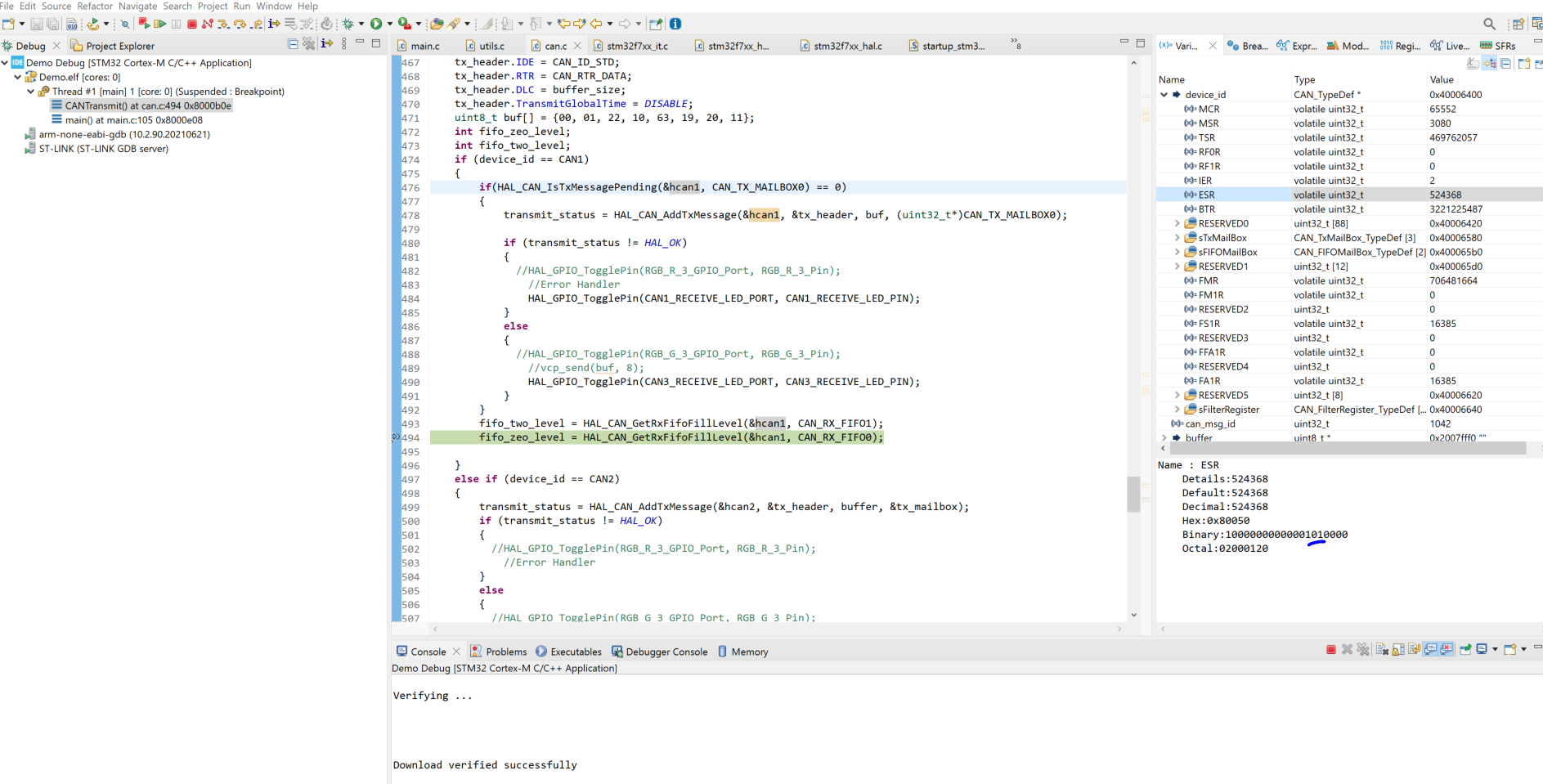Viewport: 1543px width, 784px height.
Task: Toggle Scroll Lock in the Console toolbar
Action: 1397,649
